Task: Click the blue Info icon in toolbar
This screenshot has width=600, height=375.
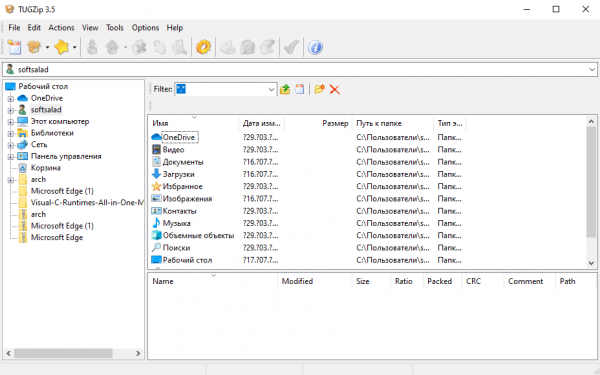Action: click(x=315, y=47)
